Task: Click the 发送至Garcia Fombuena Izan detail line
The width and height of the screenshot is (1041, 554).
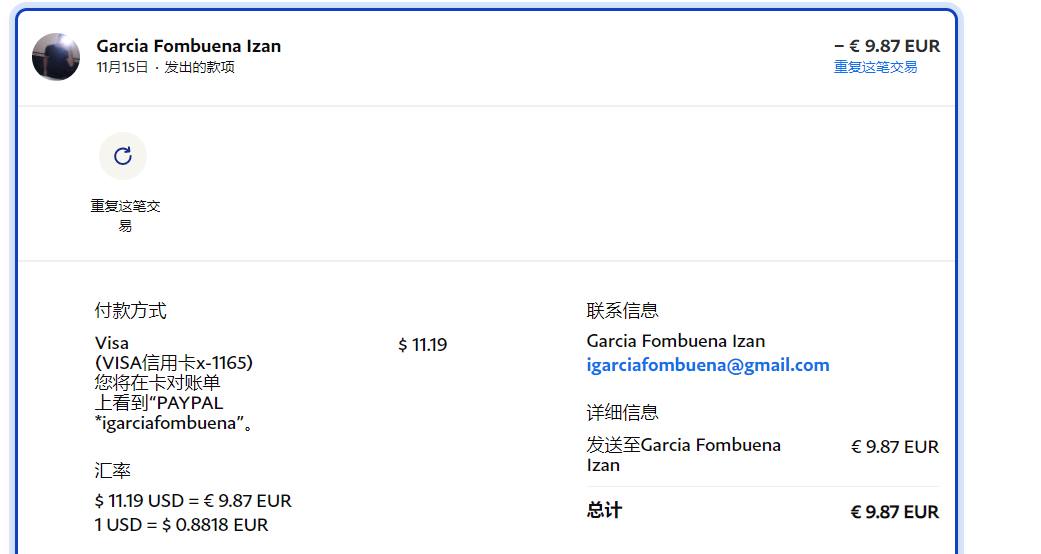Action: pyautogui.click(x=684, y=454)
